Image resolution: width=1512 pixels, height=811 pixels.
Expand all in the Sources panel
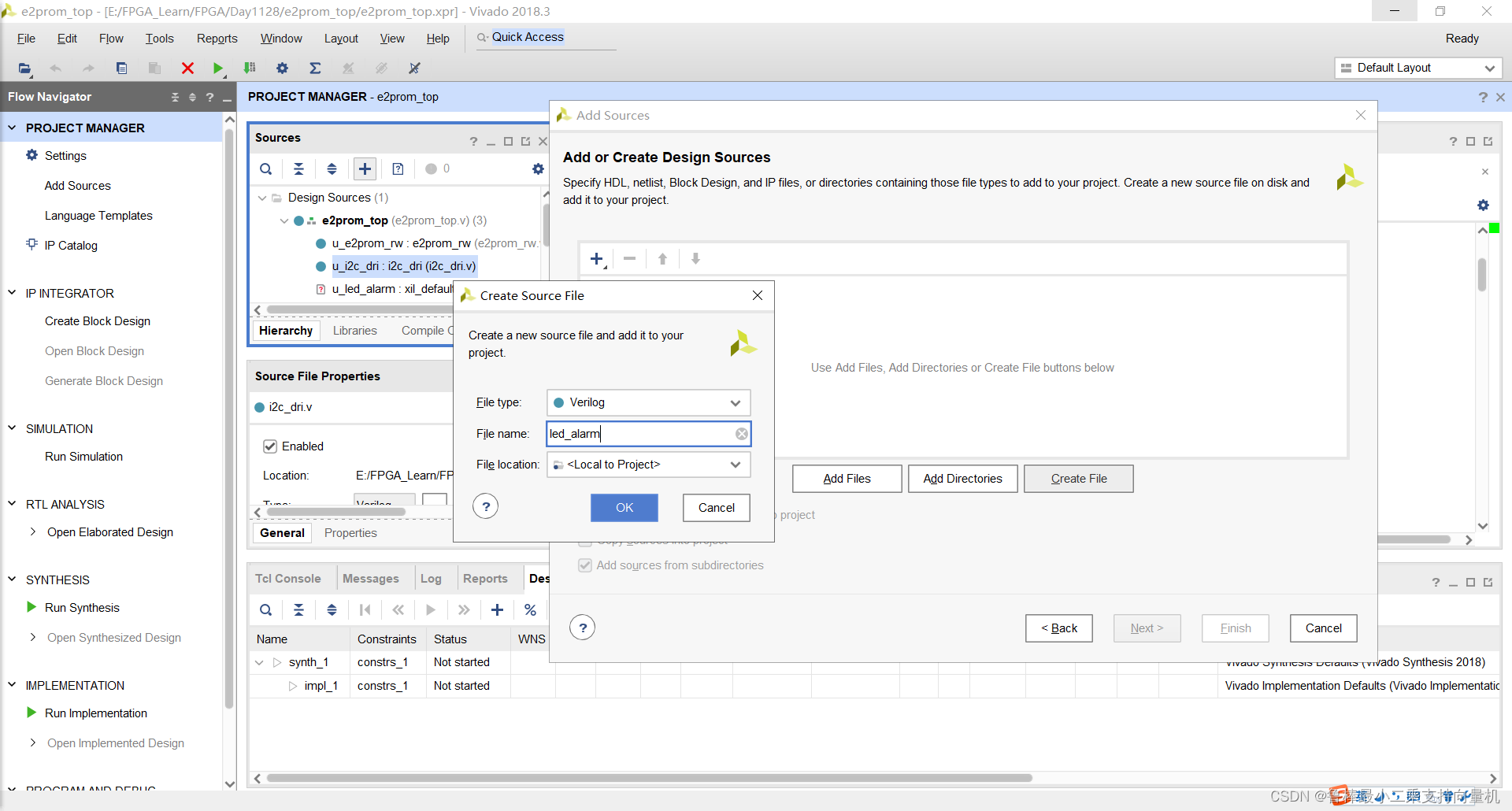click(x=332, y=168)
